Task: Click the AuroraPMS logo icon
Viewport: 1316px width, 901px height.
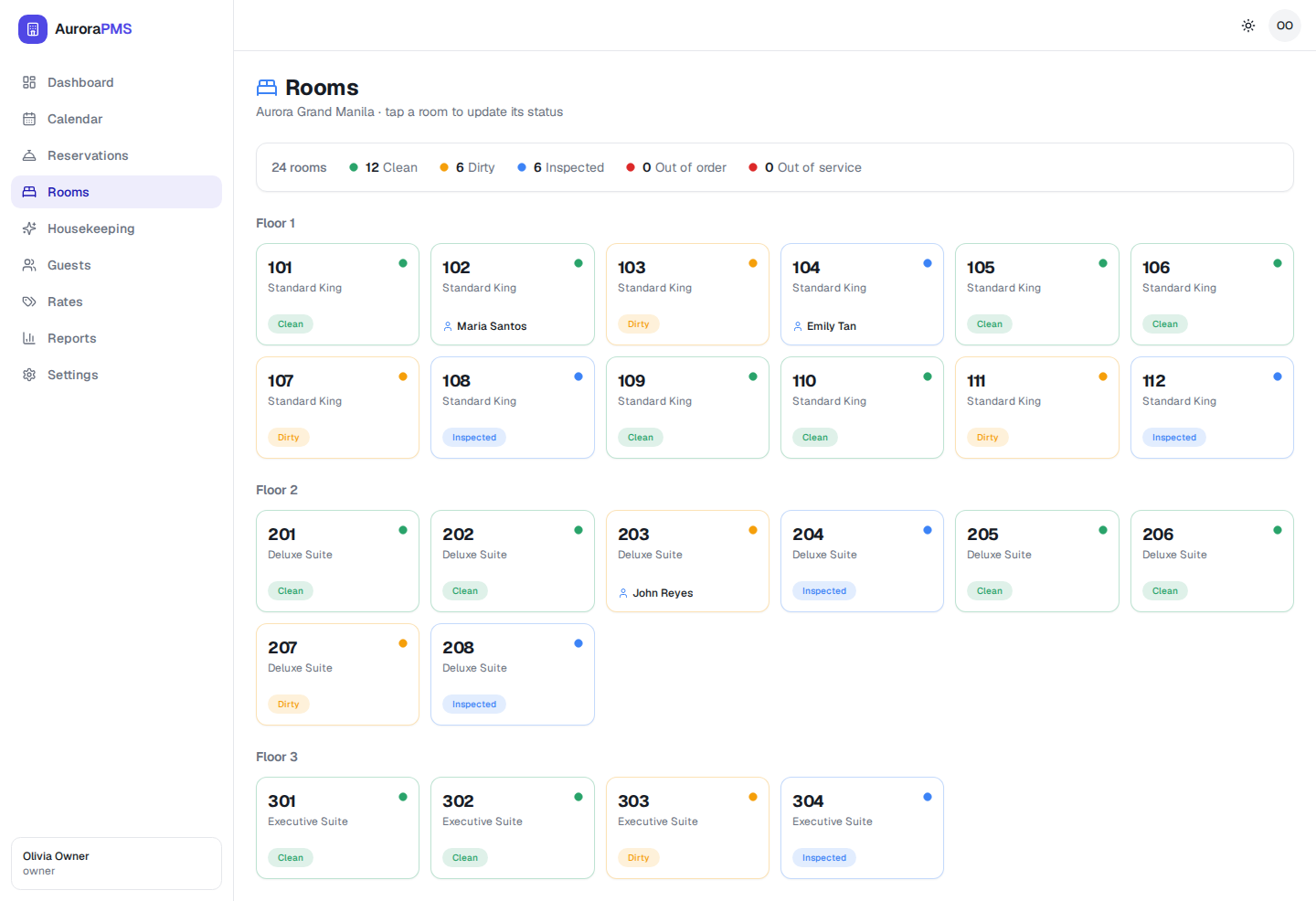Action: (33, 29)
